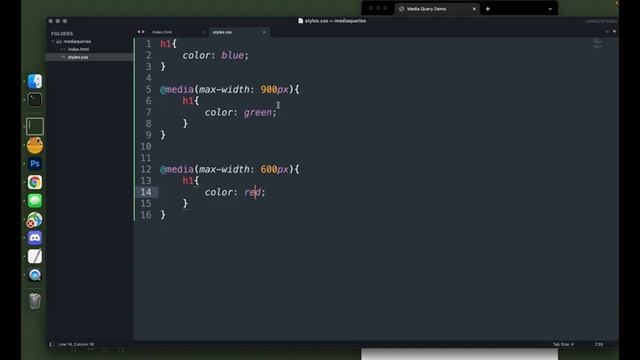
Task: Place cursor on 'green' color value
Action: [x=258, y=112]
